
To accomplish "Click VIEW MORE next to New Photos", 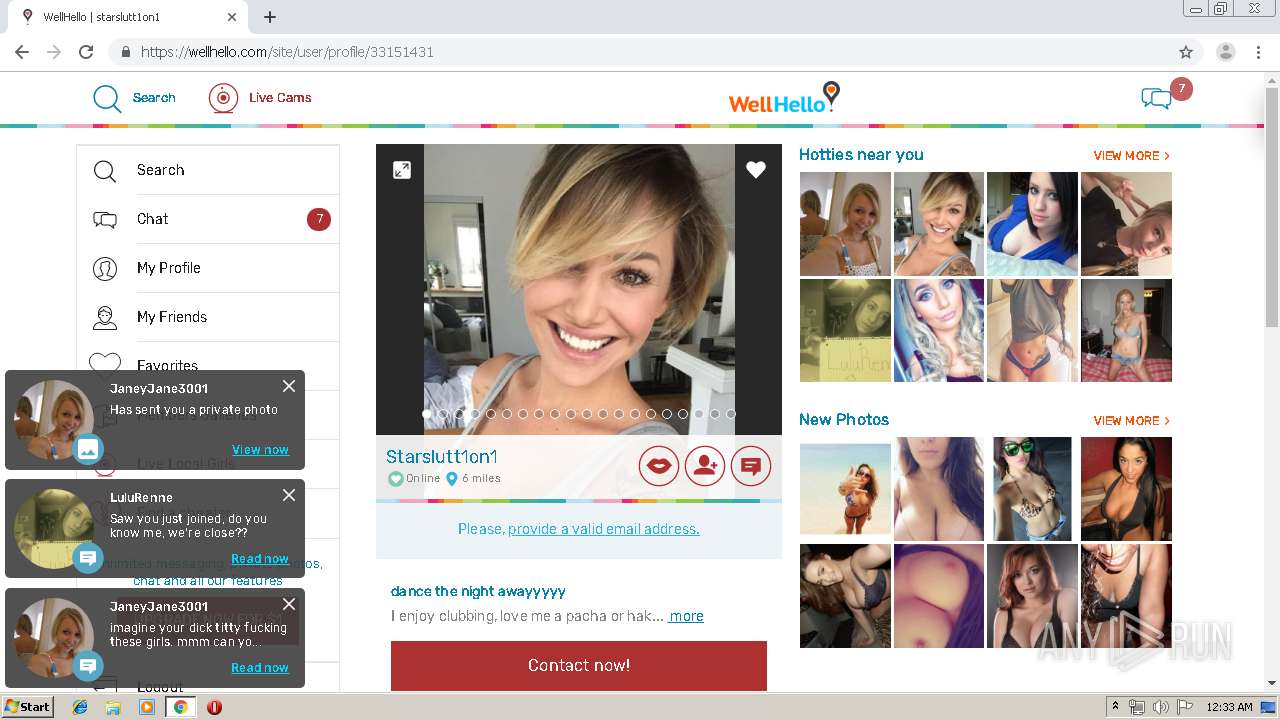I will [x=1131, y=421].
